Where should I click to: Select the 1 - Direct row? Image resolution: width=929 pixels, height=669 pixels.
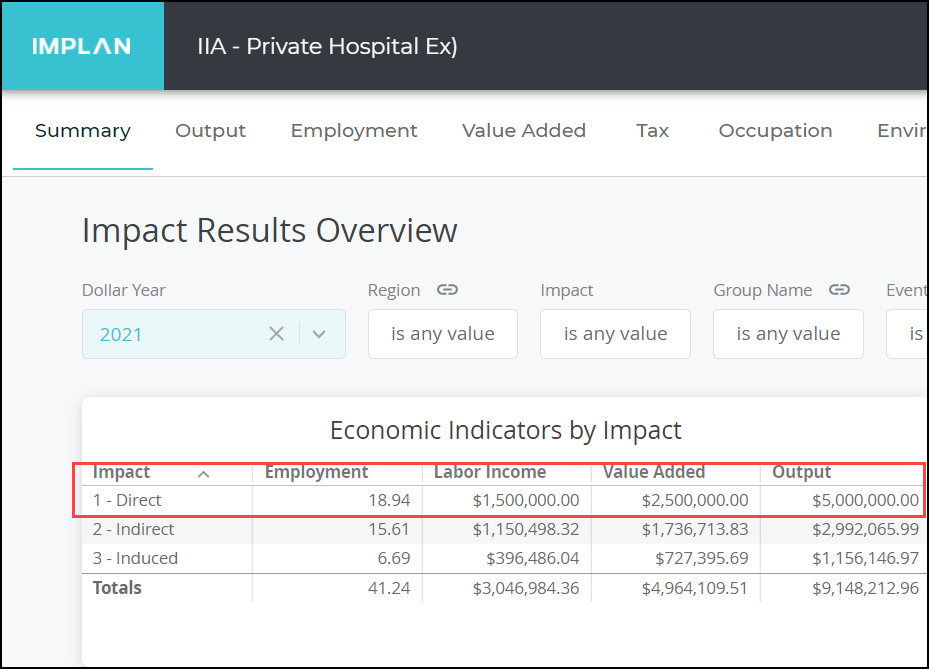pos(300,500)
